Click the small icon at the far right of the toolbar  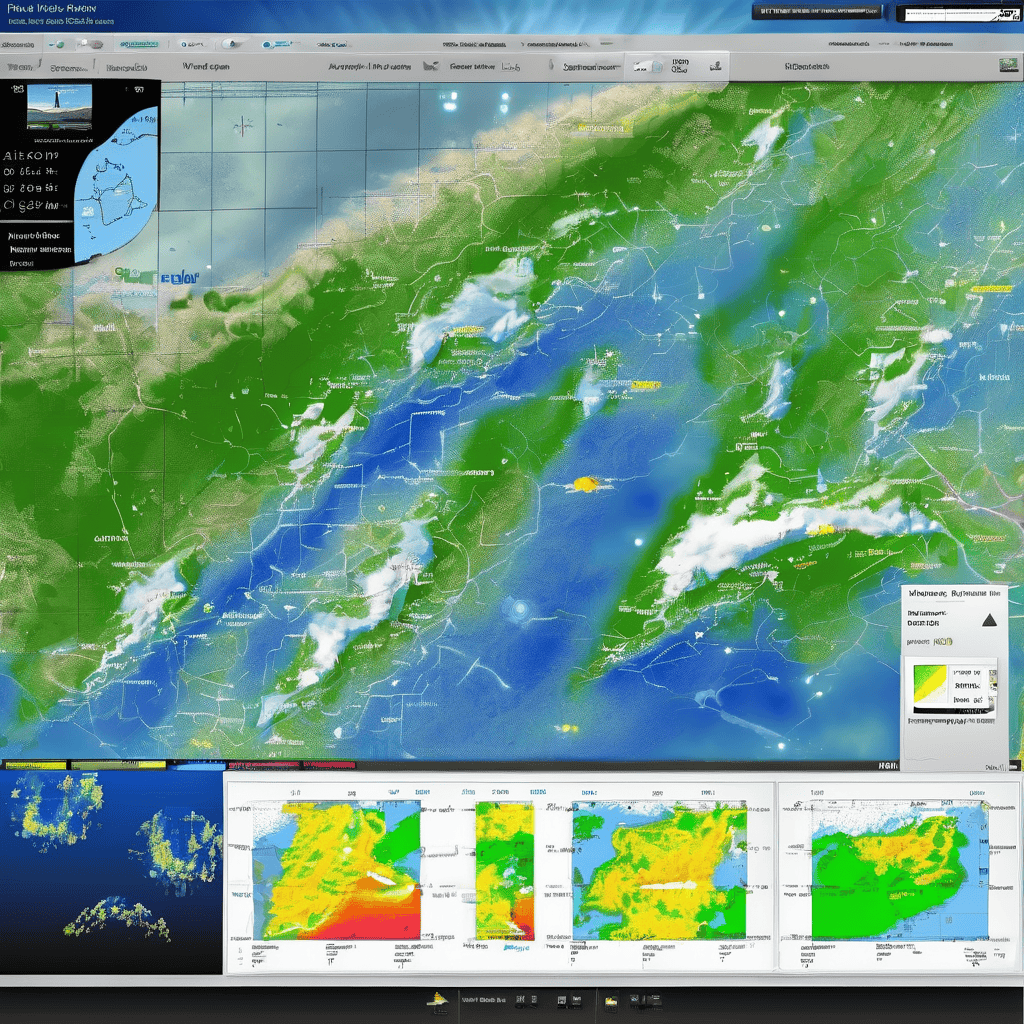tap(1006, 66)
